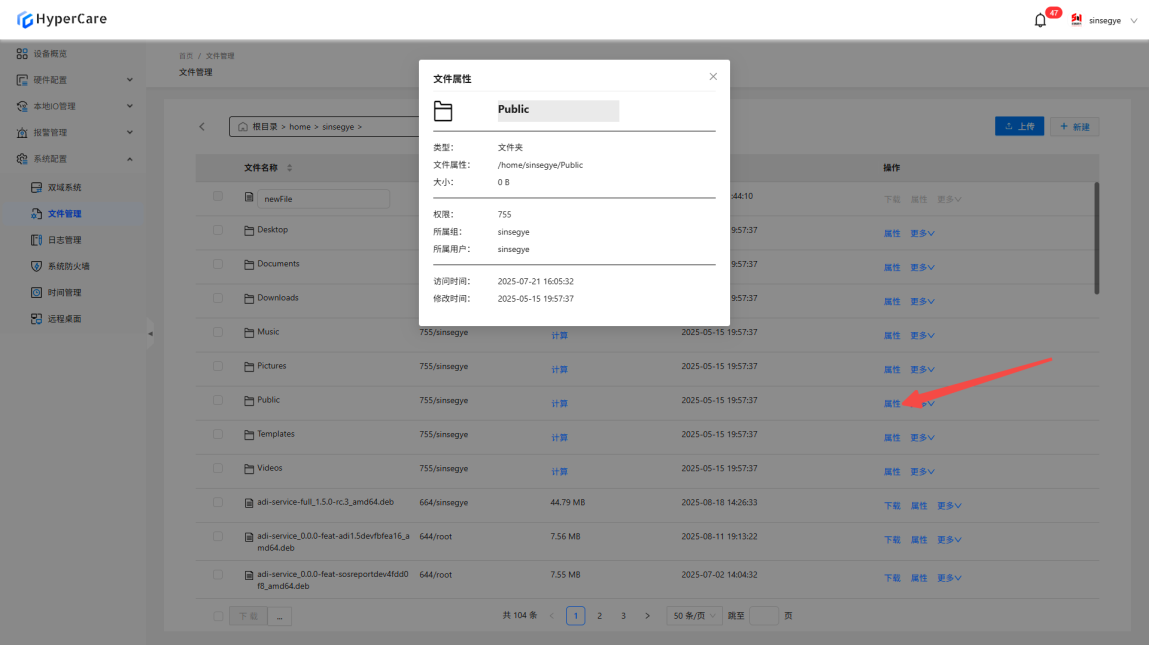Select the Music folder checkbox
The width and height of the screenshot is (1149, 645).
coord(218,332)
